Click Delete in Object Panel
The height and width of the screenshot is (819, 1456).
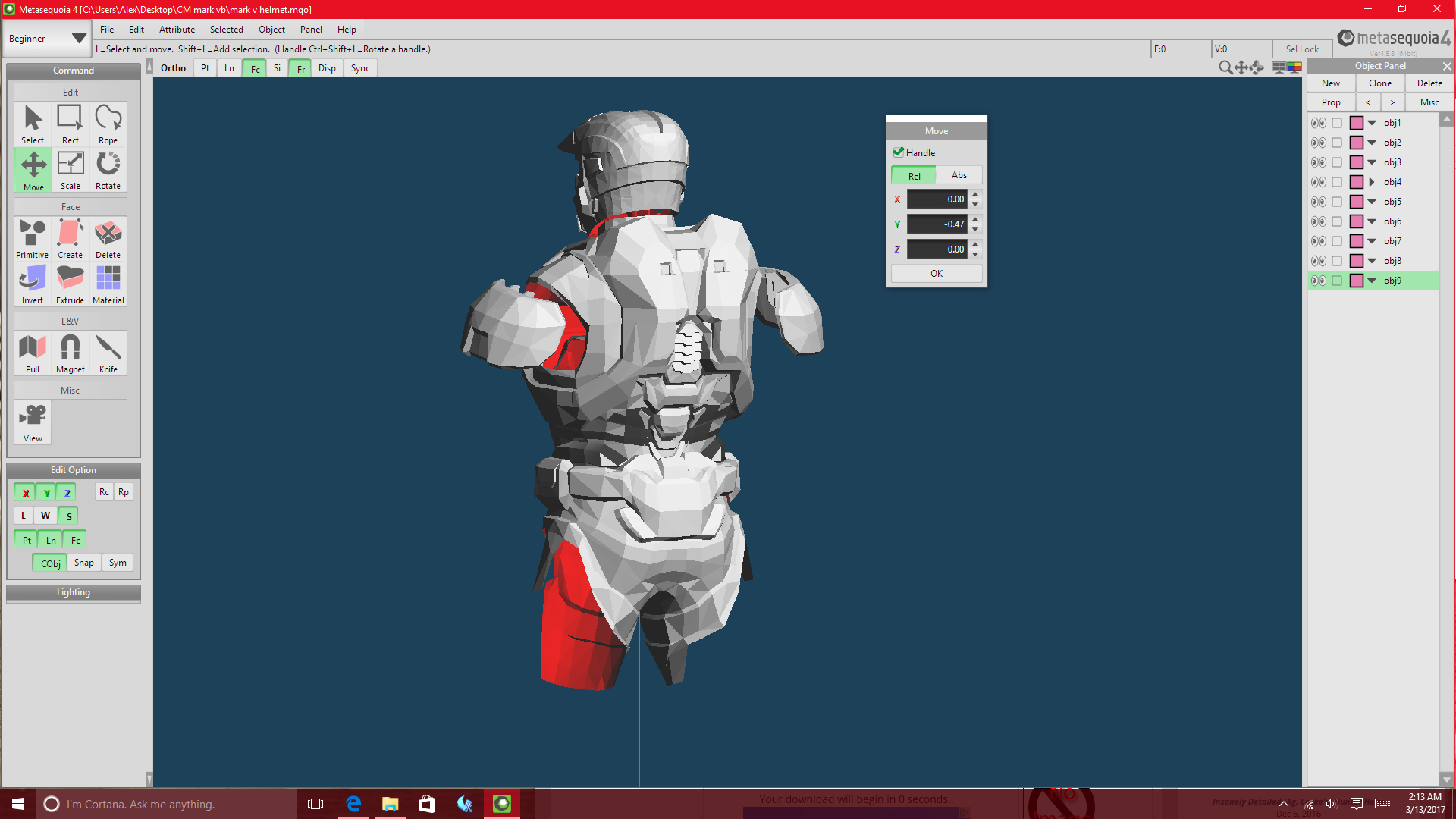coord(1429,83)
